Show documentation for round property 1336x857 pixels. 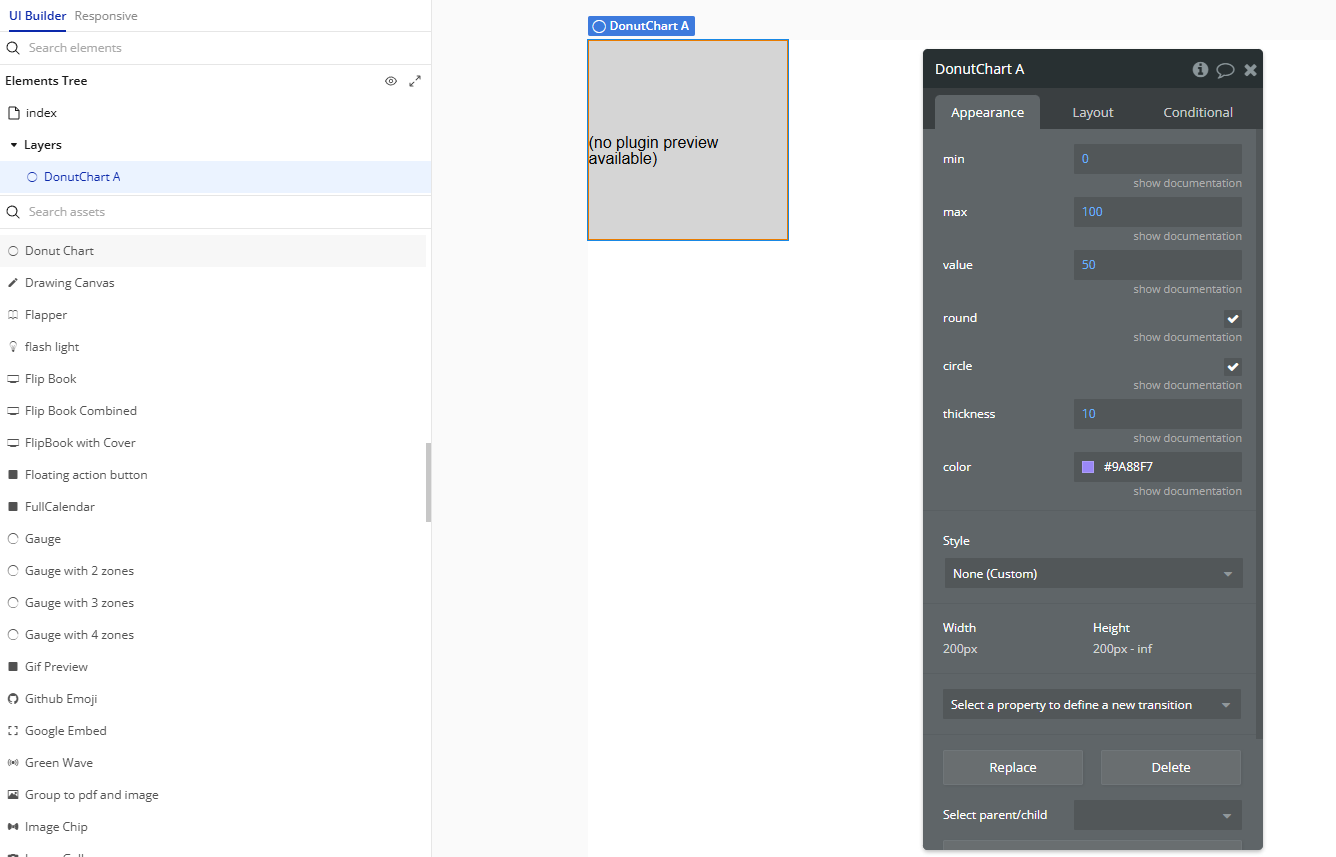[x=1187, y=337]
